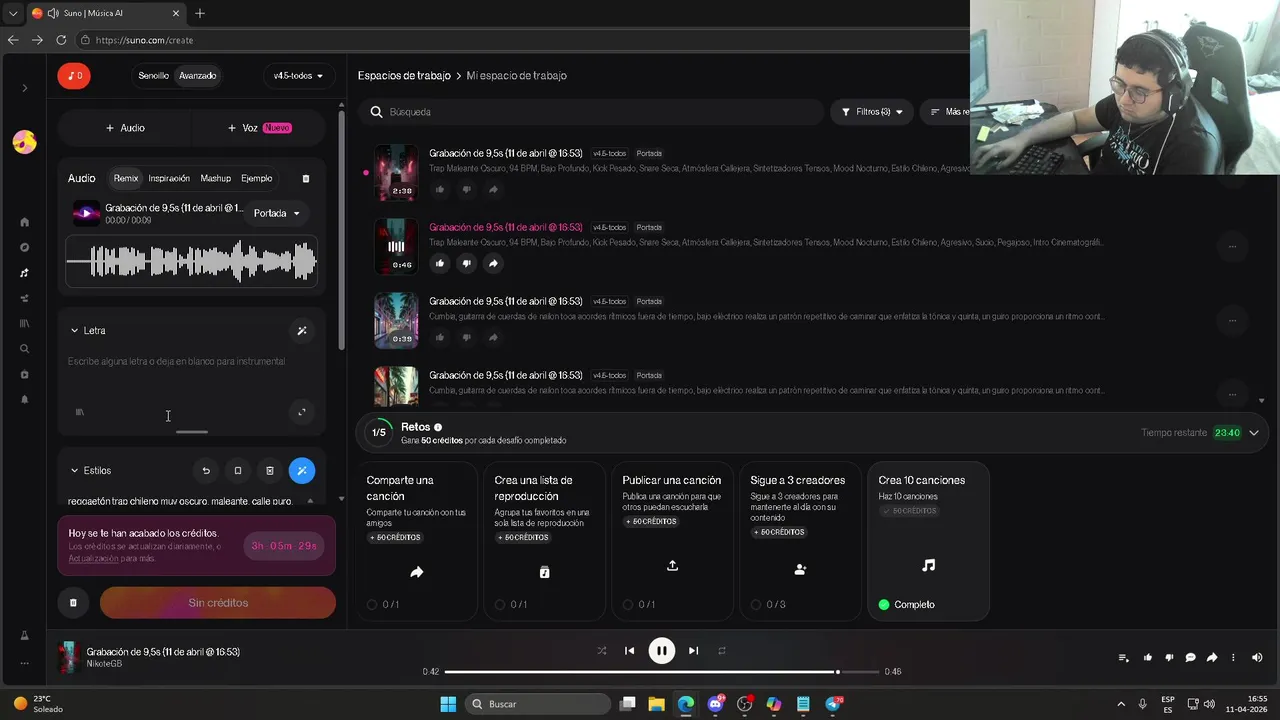Focus the Búsqueda search field
Image resolution: width=1280 pixels, height=720 pixels.
point(590,112)
